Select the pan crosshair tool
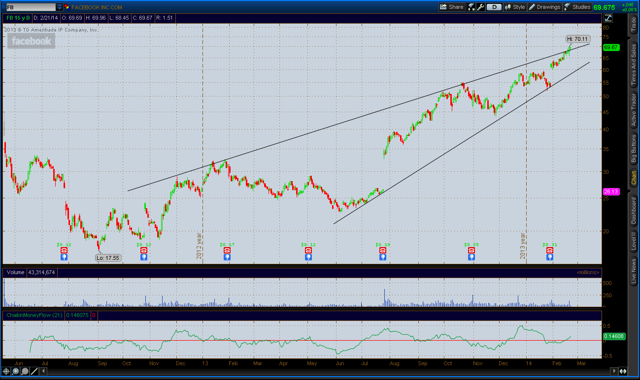Viewport: 640px width, 380px height. (x=6, y=371)
